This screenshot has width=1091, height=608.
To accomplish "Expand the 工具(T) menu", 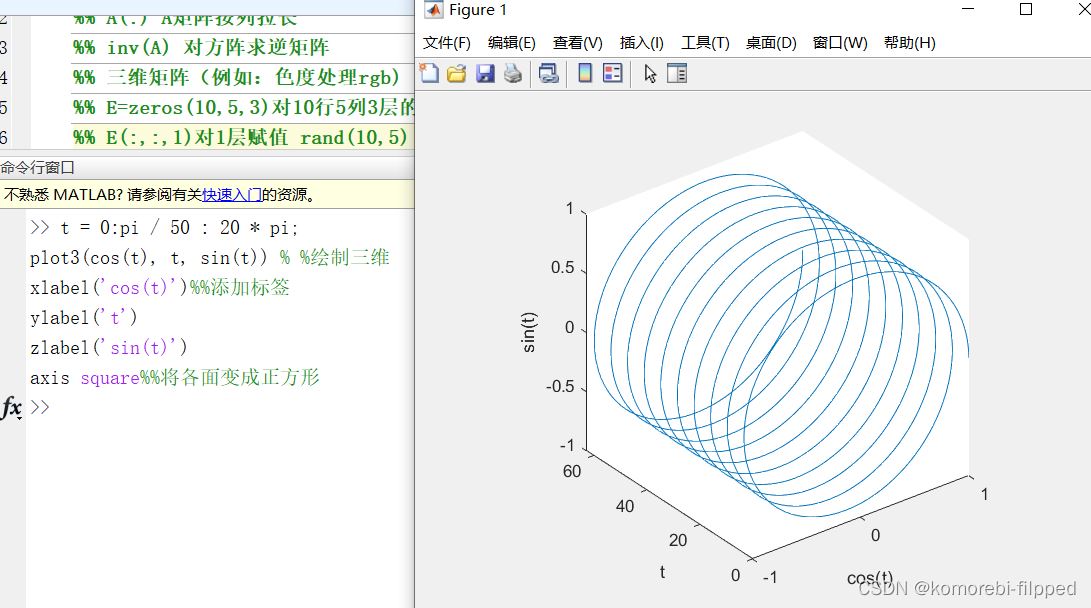I will (705, 43).
